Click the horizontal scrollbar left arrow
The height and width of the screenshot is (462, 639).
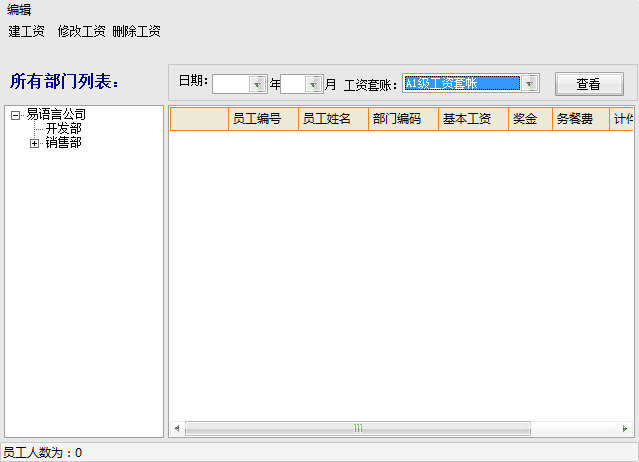click(177, 428)
